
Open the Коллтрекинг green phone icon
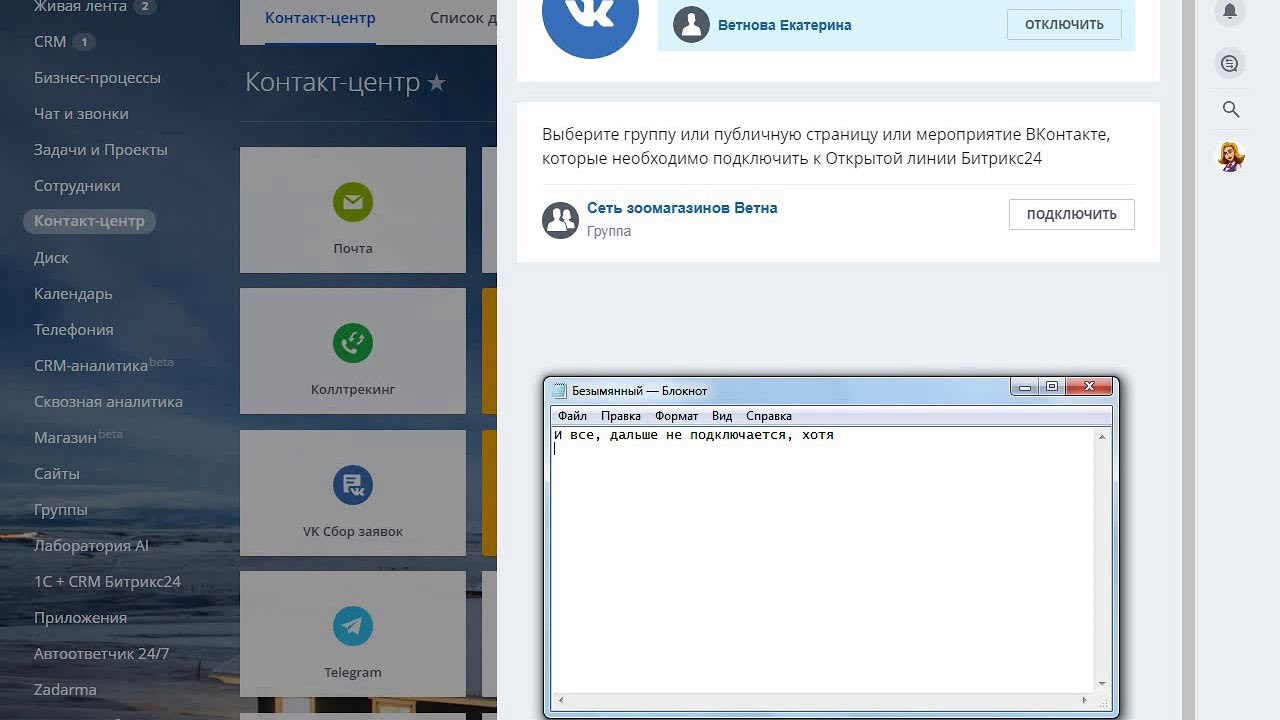(x=353, y=343)
